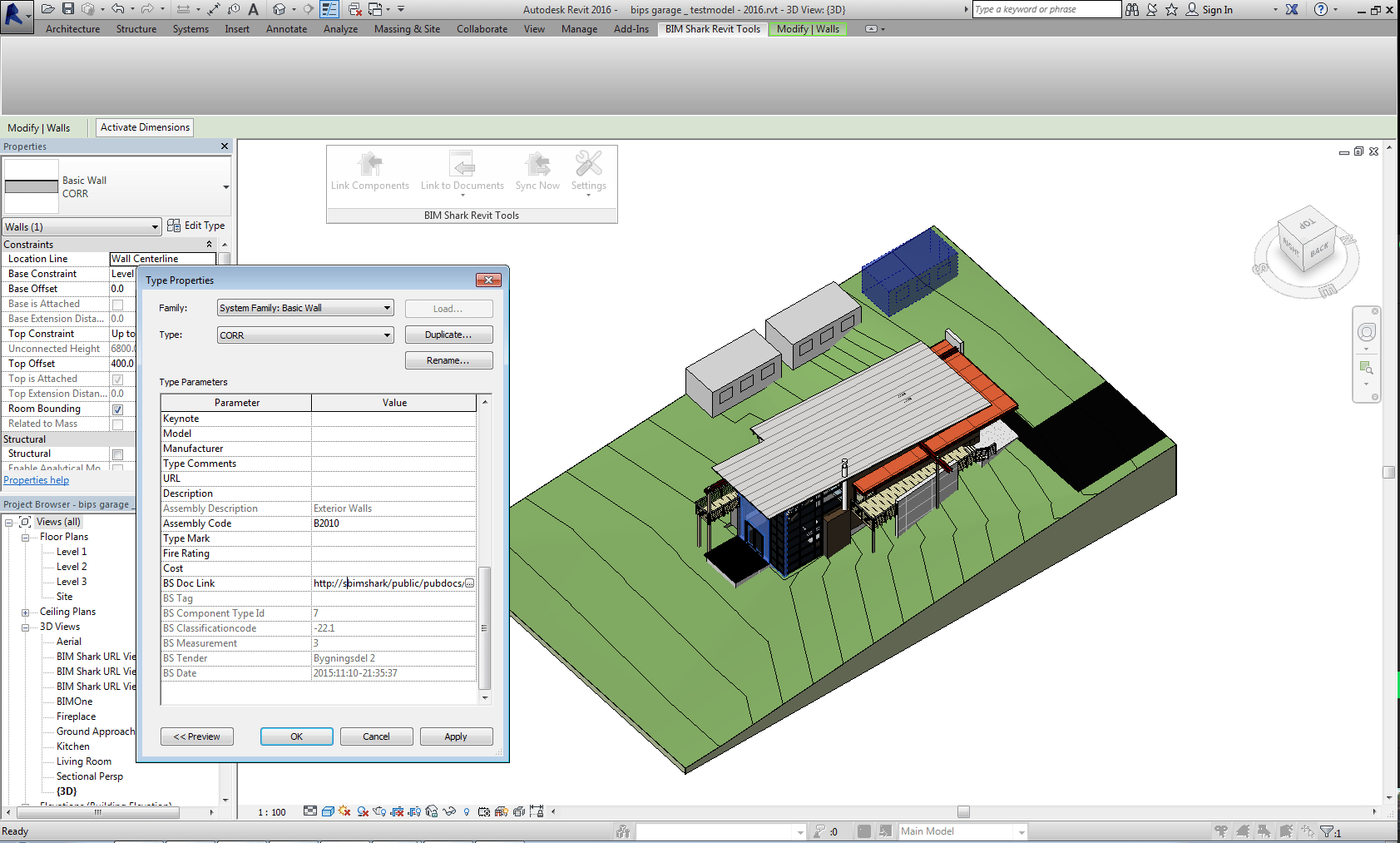Click the Duplicate... button
The image size is (1400, 843).
[448, 335]
